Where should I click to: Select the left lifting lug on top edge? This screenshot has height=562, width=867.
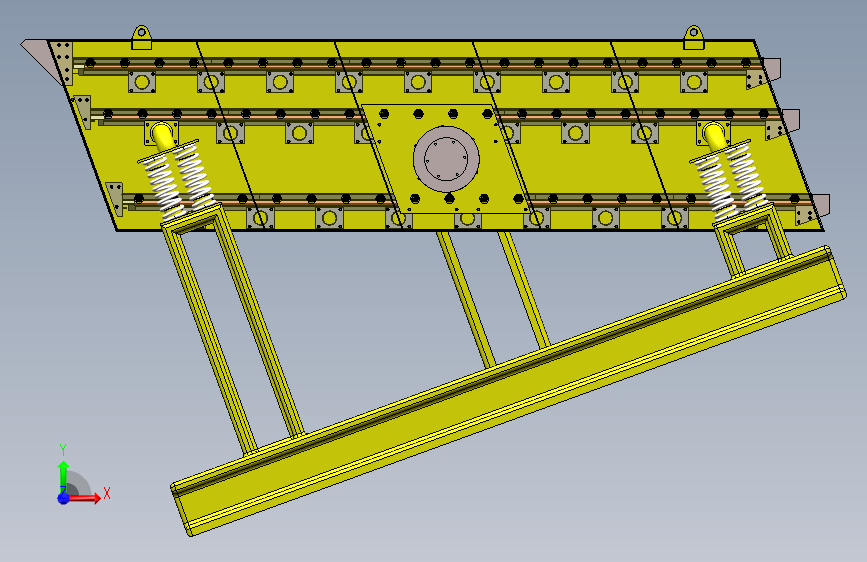(x=142, y=37)
